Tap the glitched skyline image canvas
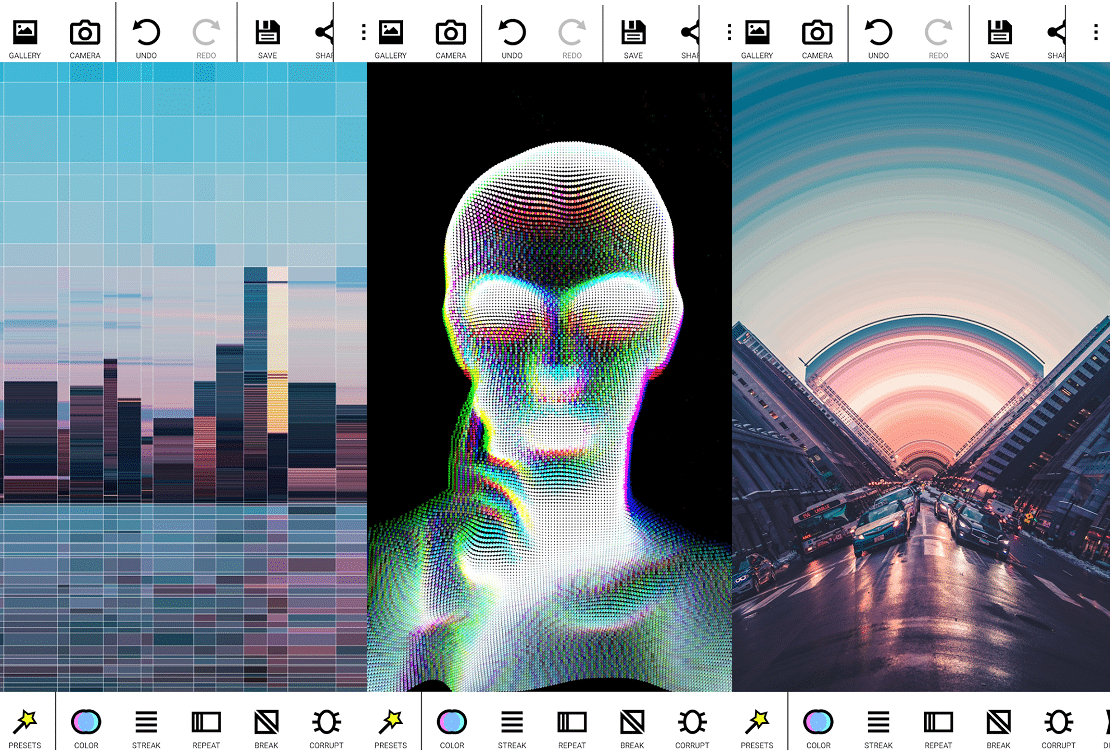The width and height of the screenshot is (1110, 750). 183,377
